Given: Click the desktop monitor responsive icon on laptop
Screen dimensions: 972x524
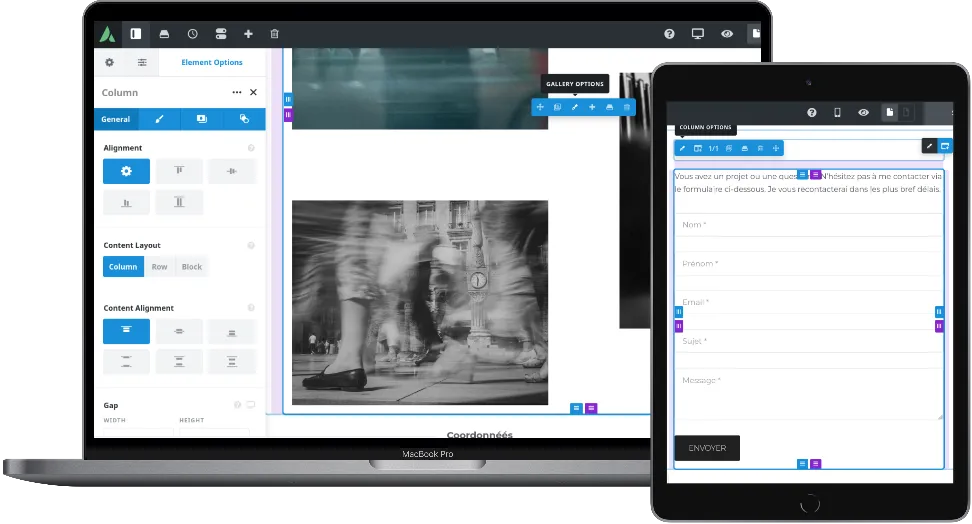Looking at the screenshot, I should pyautogui.click(x=698, y=34).
